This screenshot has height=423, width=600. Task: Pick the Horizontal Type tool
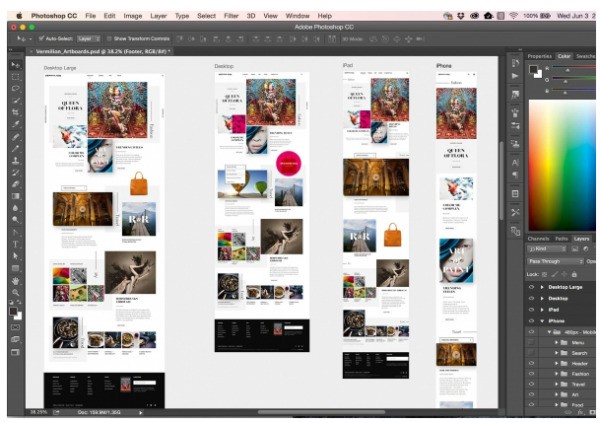[15, 243]
